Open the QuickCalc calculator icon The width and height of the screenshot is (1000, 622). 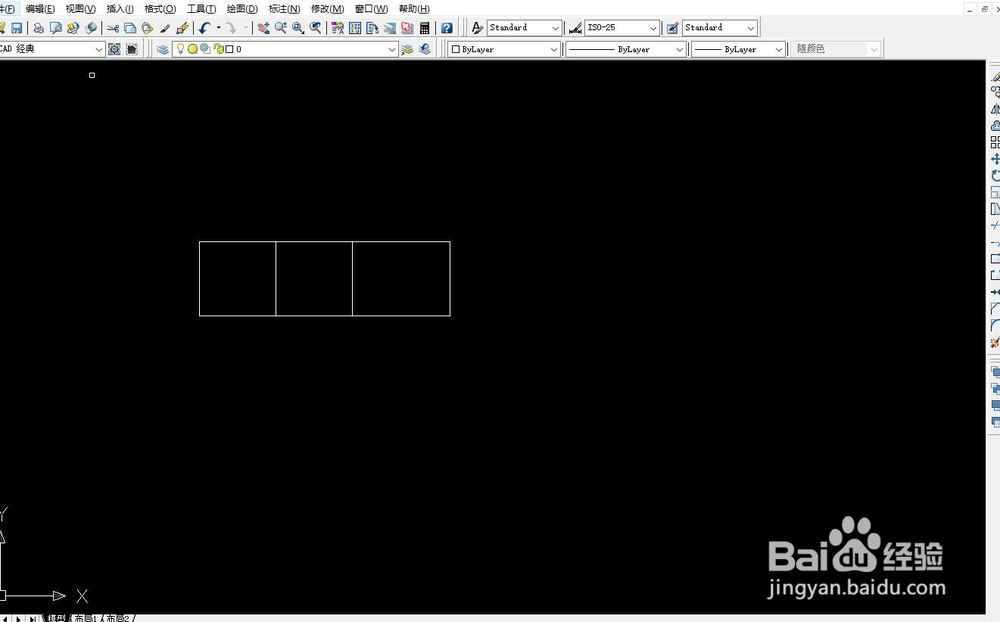pos(424,28)
